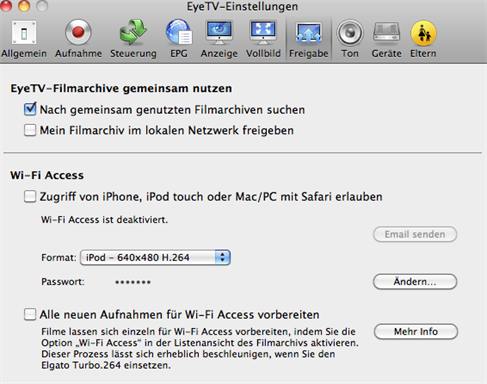Open the Format dropdown showing iPod 640x480

pyautogui.click(x=155, y=257)
